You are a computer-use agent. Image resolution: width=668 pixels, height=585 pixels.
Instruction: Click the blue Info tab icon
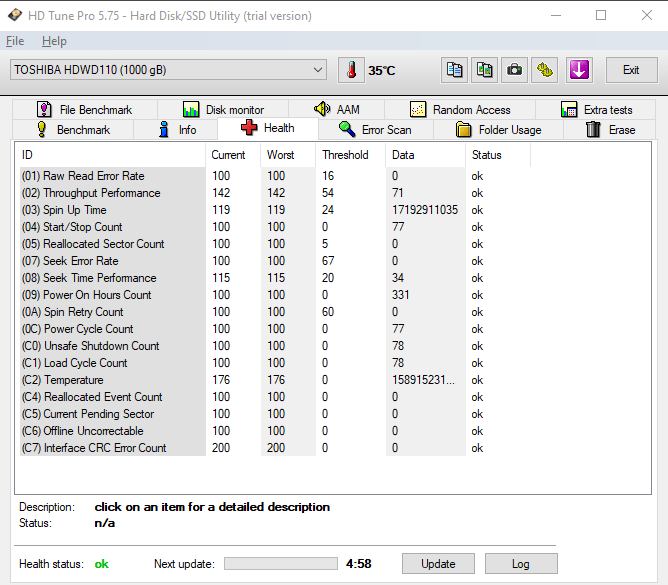coord(164,129)
